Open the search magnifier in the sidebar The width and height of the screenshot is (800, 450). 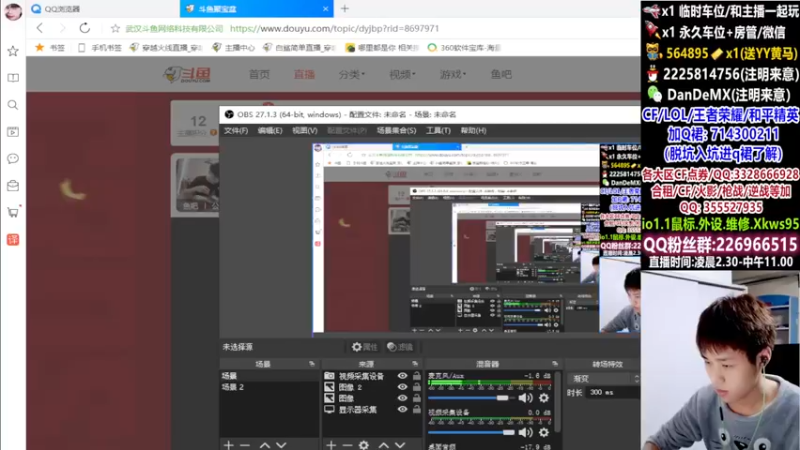coord(13,105)
